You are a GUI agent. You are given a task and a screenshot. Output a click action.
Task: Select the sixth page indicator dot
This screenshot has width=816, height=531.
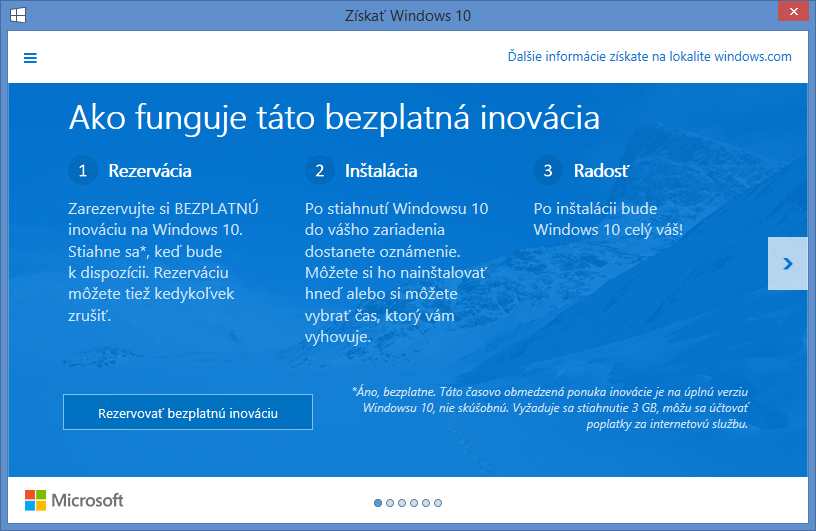click(438, 503)
